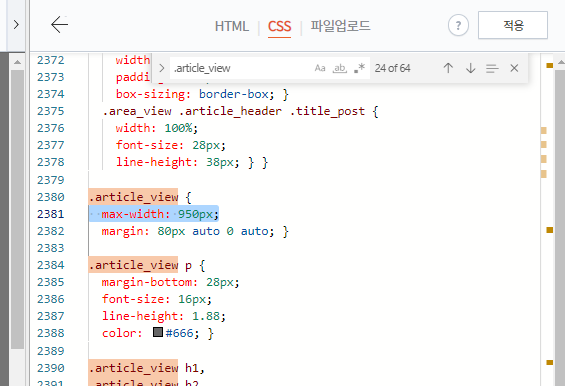Viewport: 565px width, 386px height.
Task: Toggle regular expression search option
Action: pos(360,68)
